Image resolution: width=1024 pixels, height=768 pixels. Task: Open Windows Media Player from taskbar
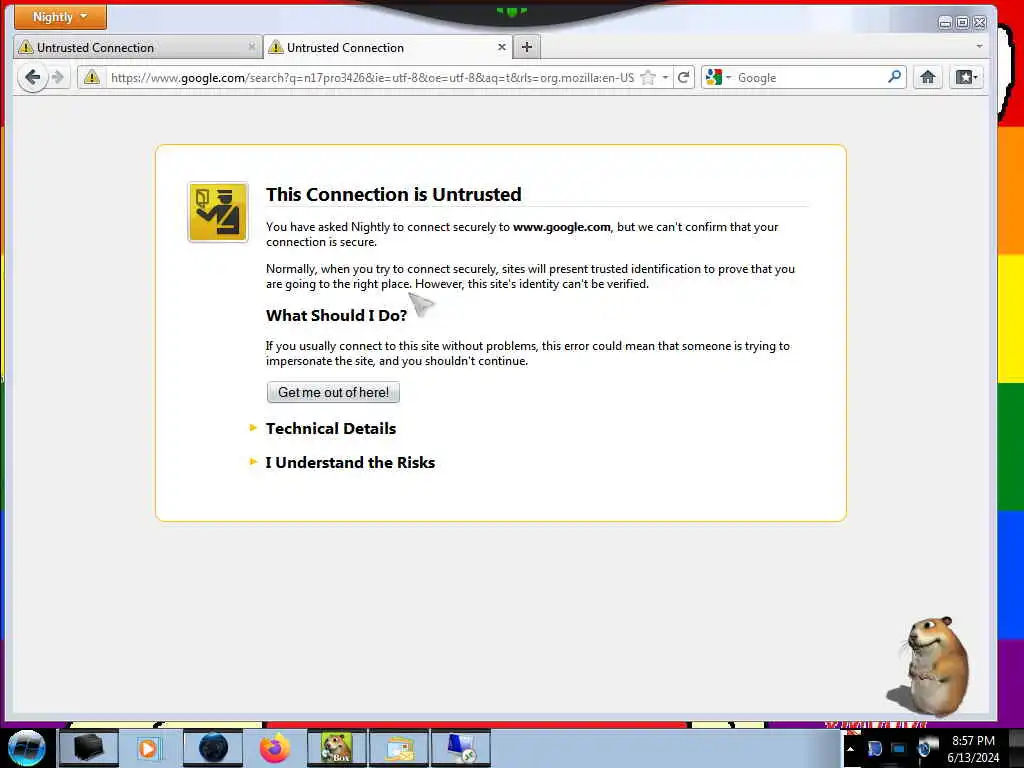[x=148, y=748]
